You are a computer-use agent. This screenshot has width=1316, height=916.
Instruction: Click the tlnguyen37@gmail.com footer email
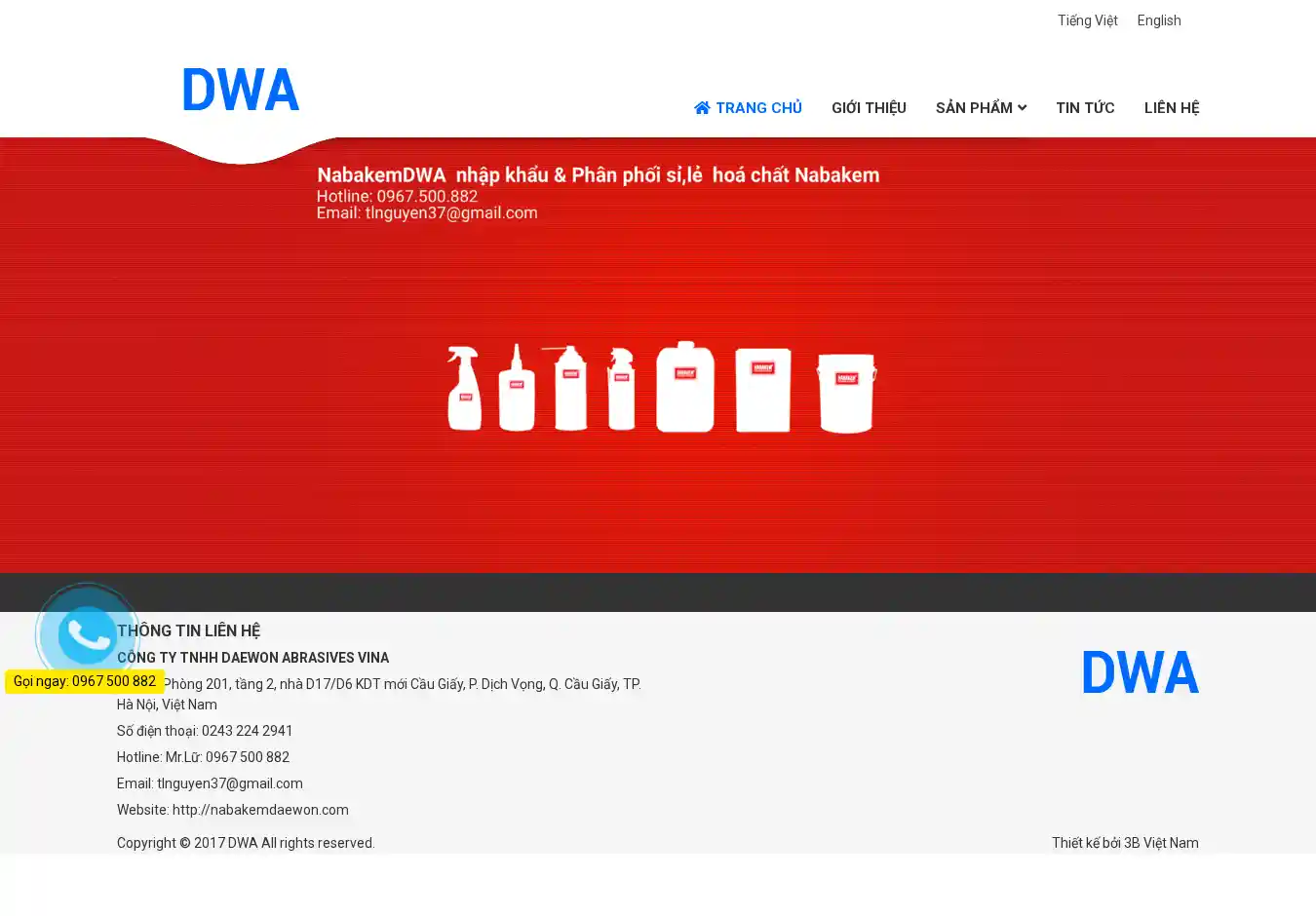coord(229,783)
